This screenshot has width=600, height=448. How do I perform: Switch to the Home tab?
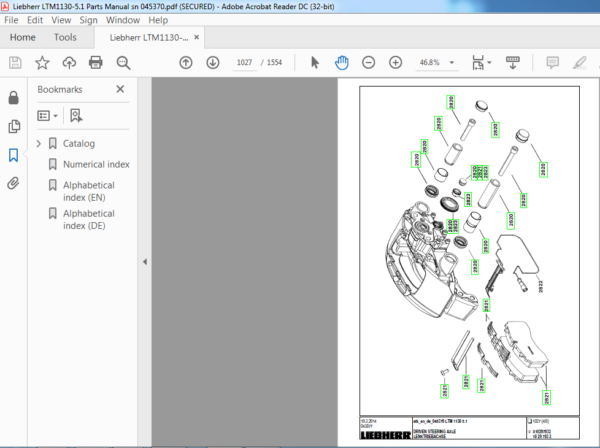[23, 37]
